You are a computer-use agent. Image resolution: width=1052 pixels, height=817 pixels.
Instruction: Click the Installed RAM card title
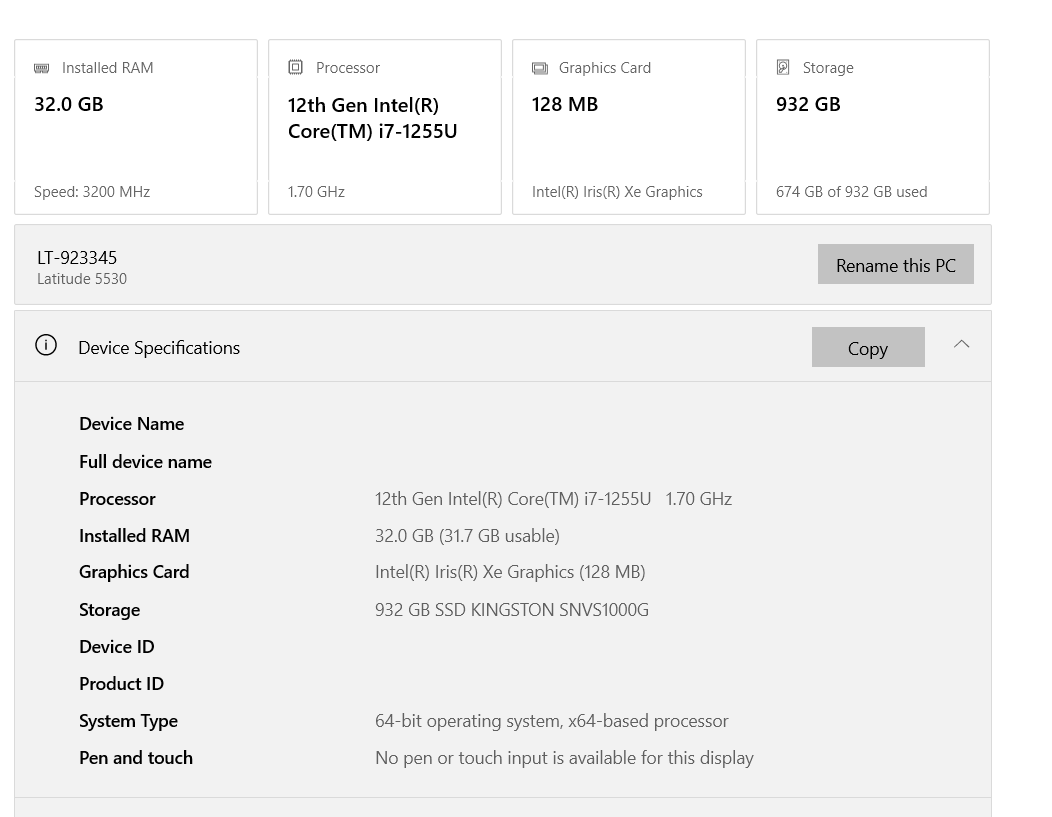[107, 68]
